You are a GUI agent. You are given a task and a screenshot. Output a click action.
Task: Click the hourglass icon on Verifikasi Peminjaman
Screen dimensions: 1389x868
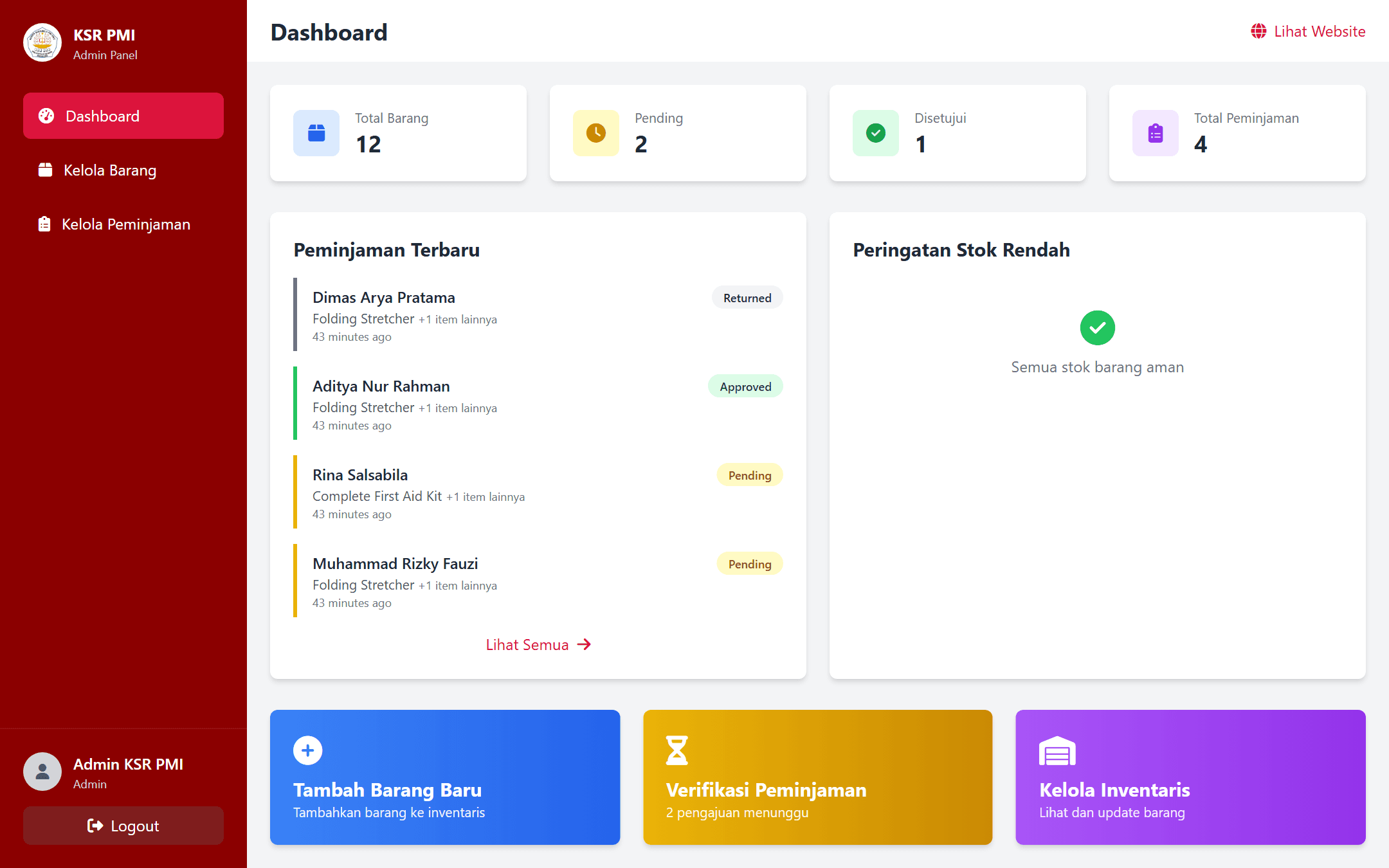tap(677, 750)
